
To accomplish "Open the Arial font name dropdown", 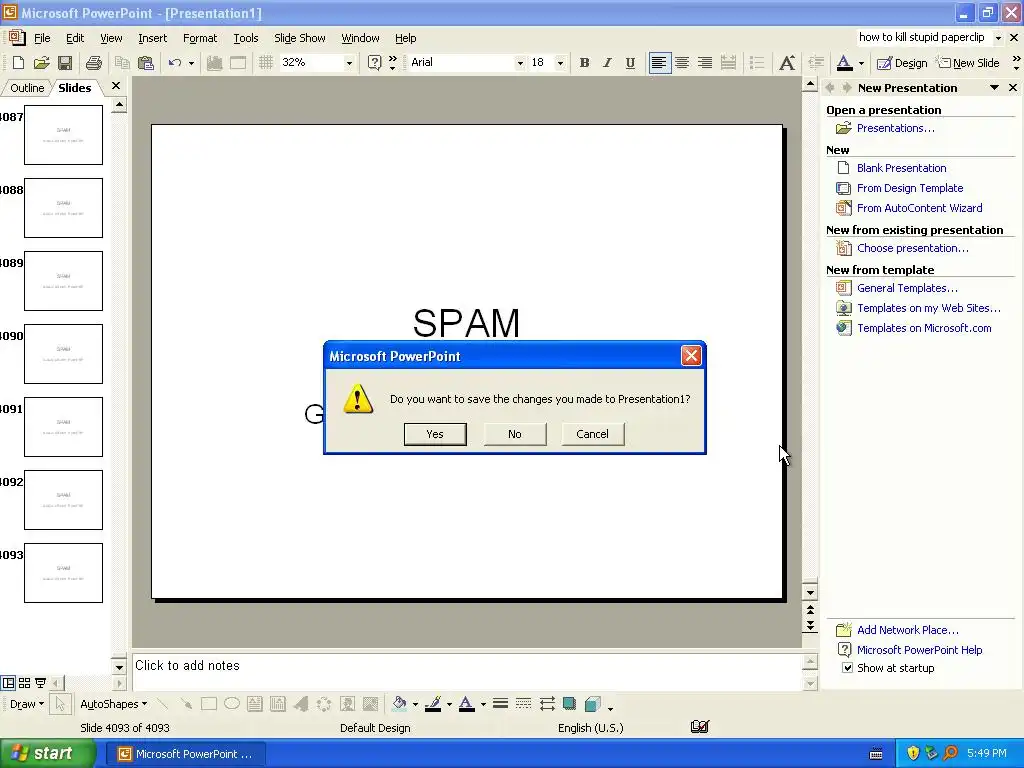I will tap(520, 63).
